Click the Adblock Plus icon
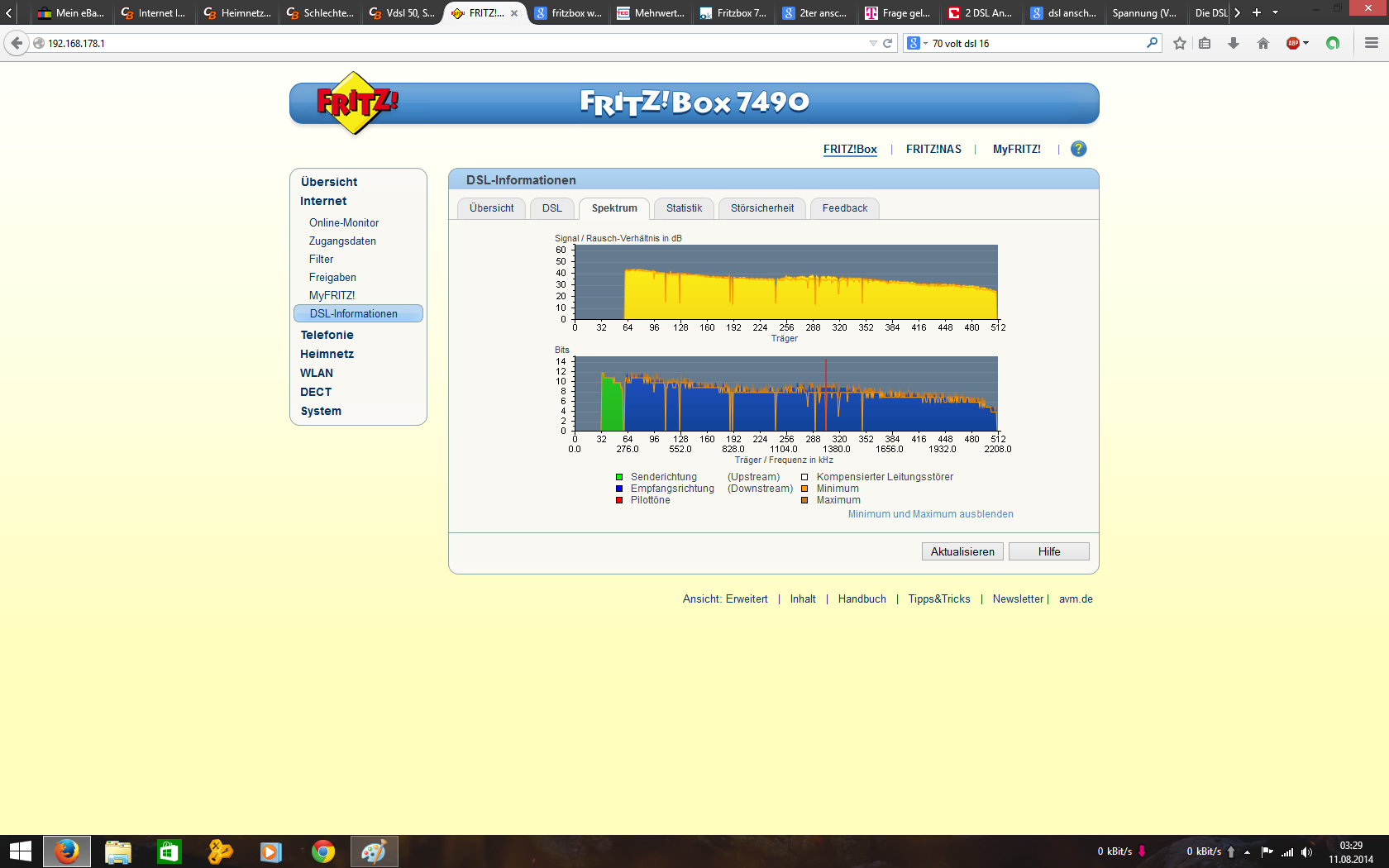Viewport: 1389px width, 868px height. (1293, 43)
